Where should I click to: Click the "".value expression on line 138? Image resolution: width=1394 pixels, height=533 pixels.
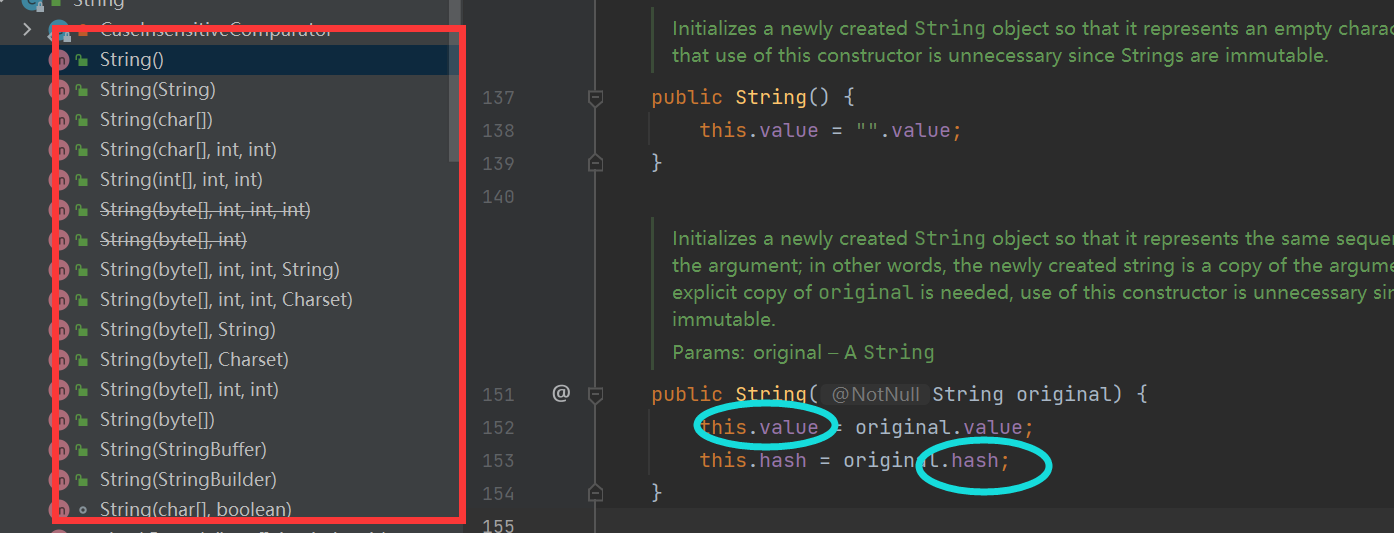click(902, 130)
